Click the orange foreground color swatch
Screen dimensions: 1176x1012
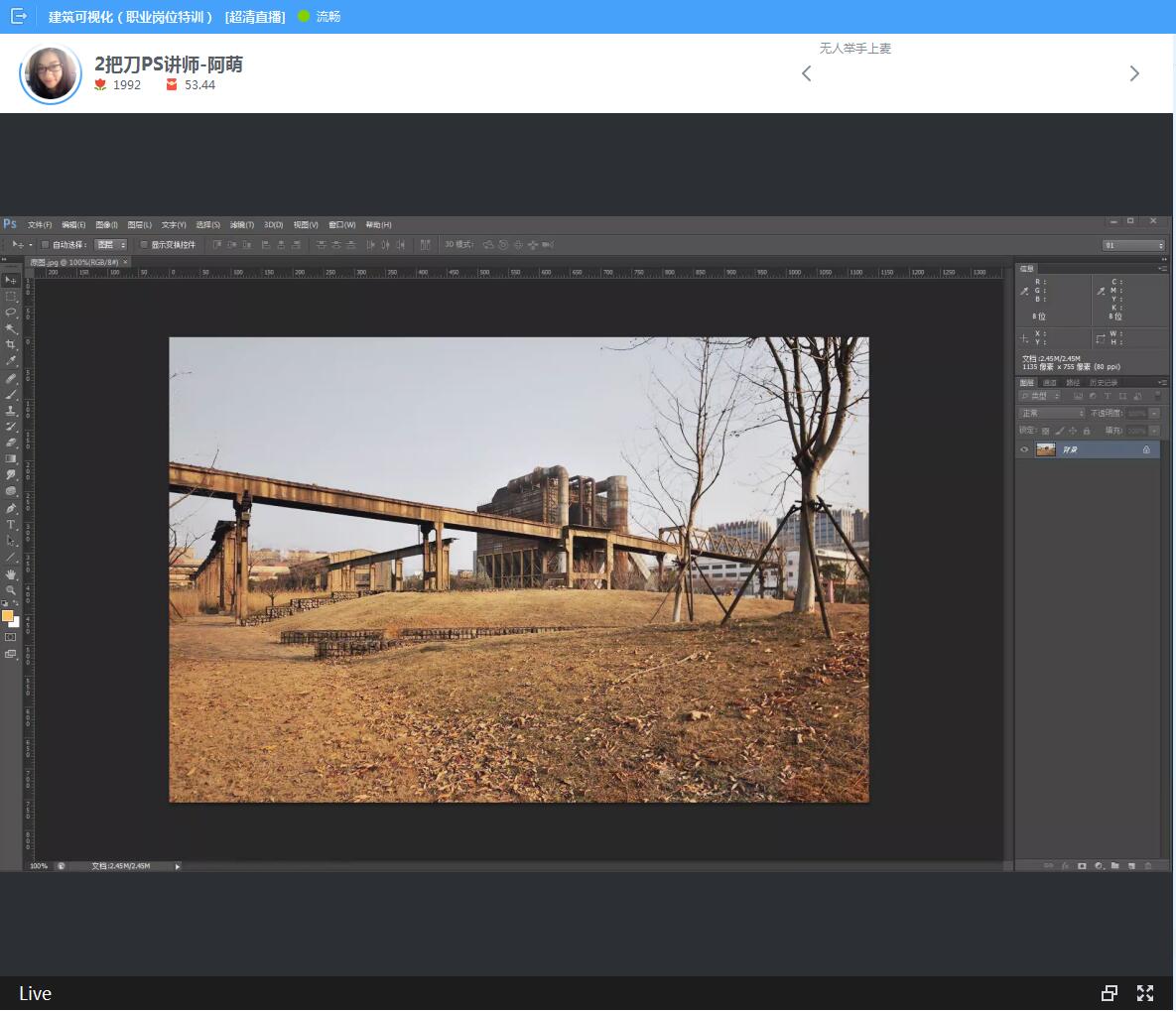(8, 616)
